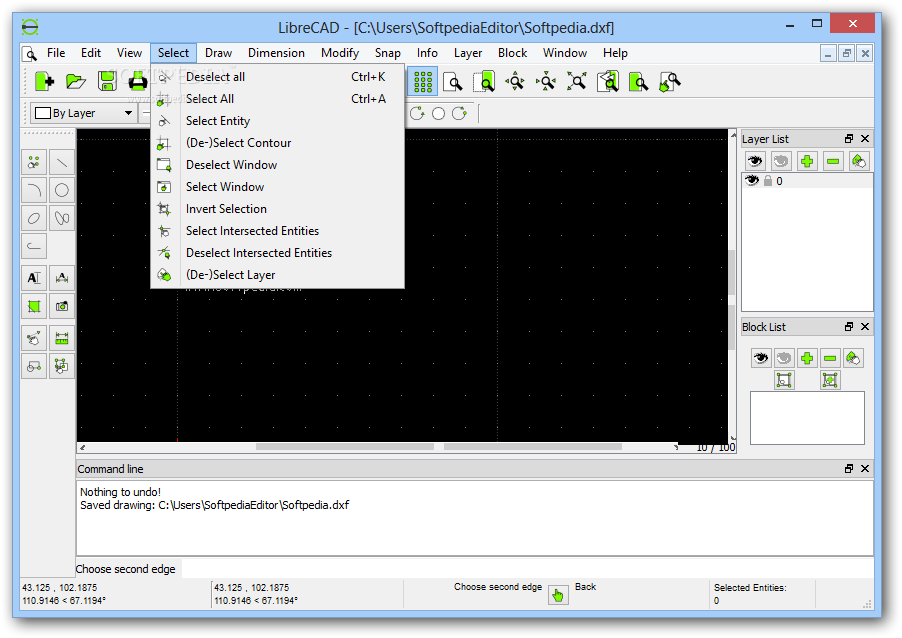Float the Block List panel
Viewport: 902px width, 638px height.
pos(849,326)
